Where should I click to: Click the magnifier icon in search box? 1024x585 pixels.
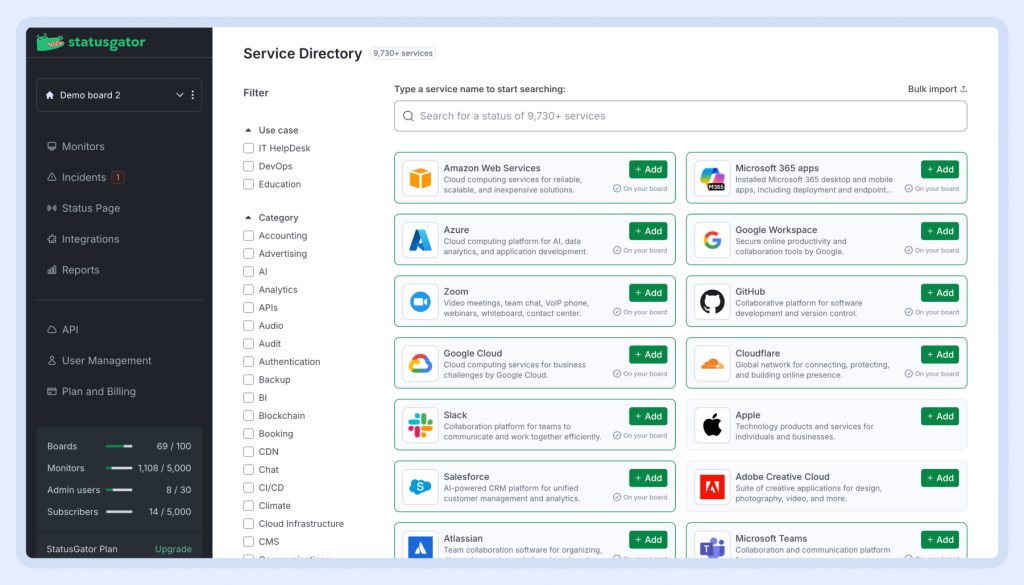coord(408,116)
